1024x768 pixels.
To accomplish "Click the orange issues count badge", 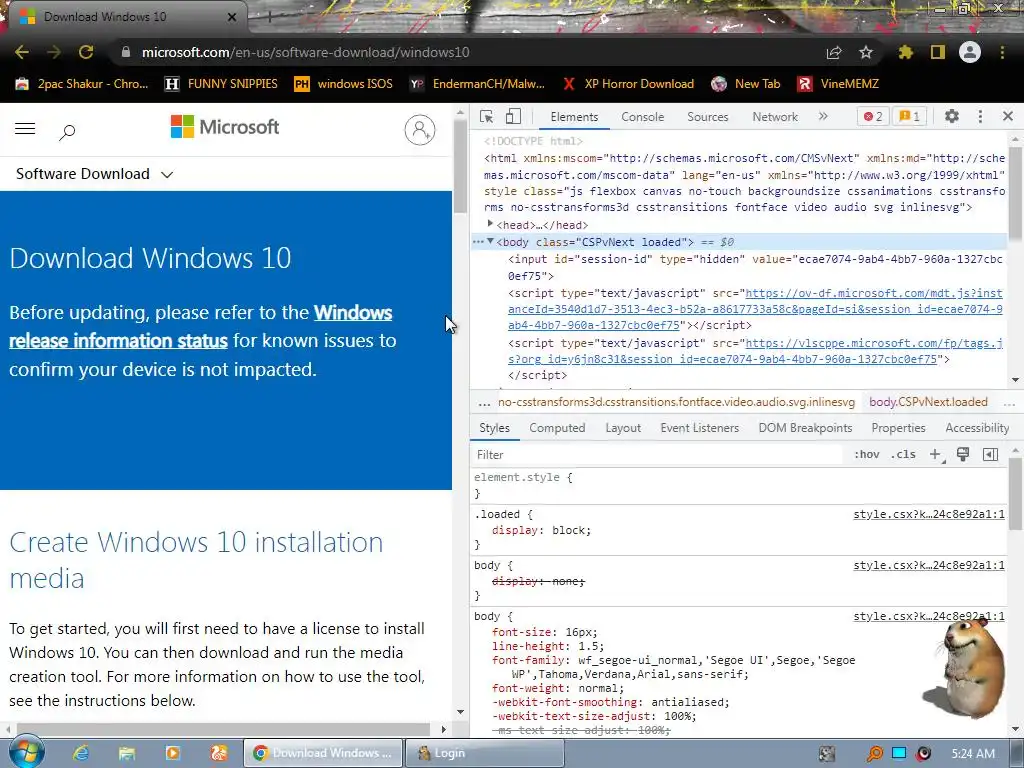I will pos(910,116).
